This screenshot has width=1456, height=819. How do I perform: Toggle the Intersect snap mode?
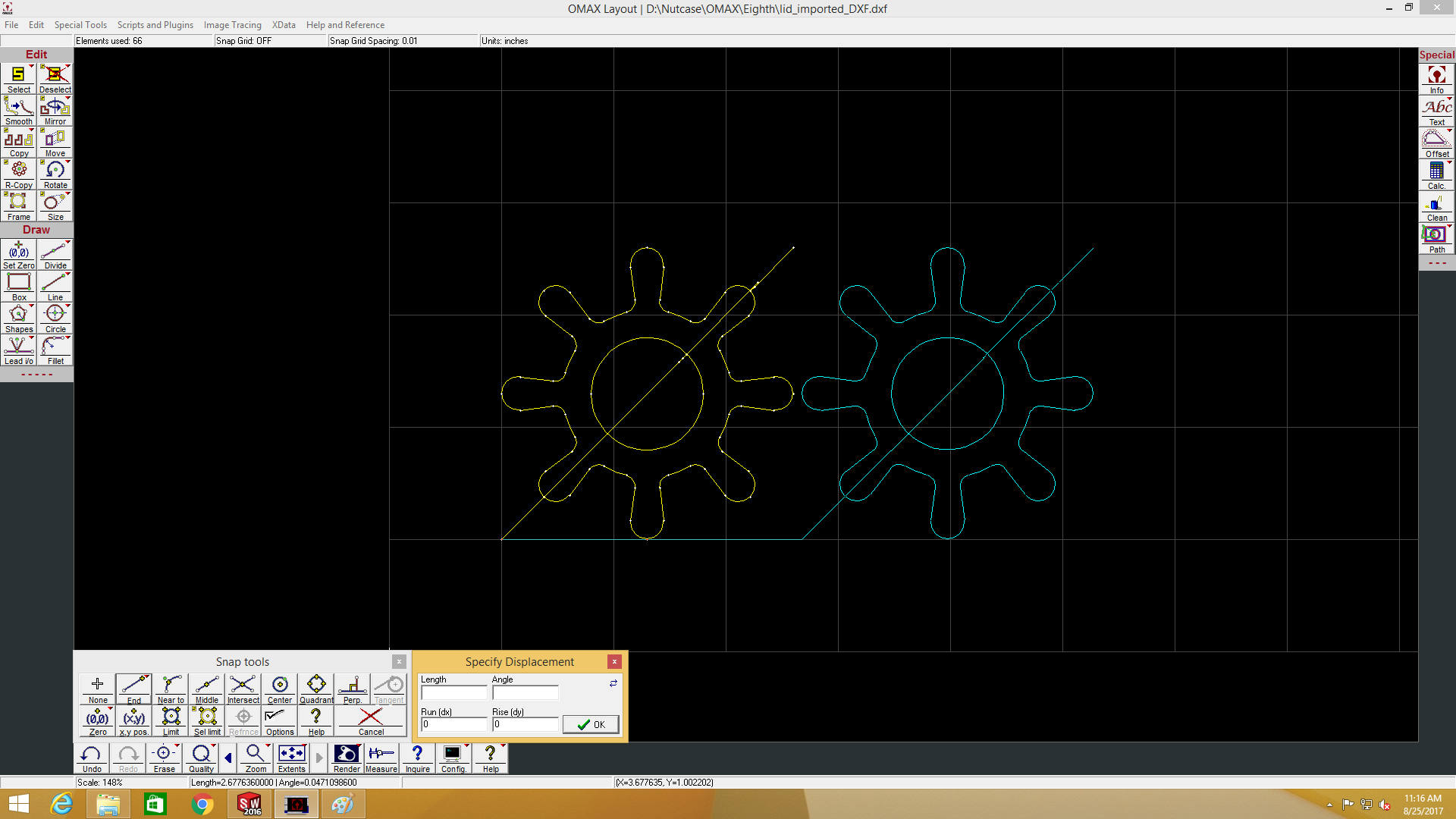[243, 689]
